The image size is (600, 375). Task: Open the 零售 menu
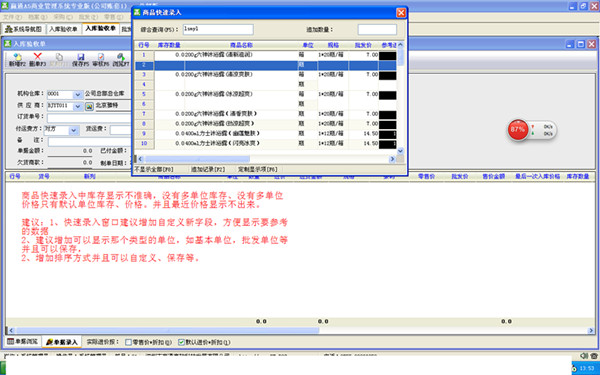(114, 17)
